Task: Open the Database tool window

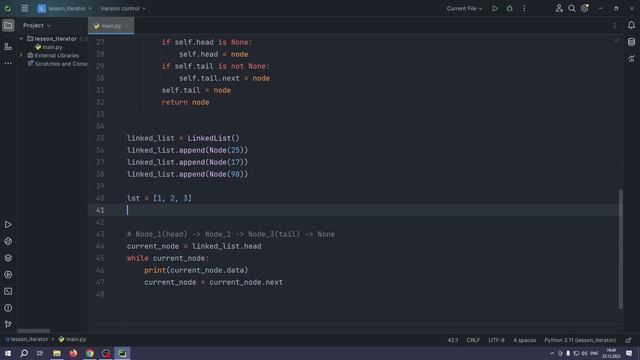Action: 631,42
